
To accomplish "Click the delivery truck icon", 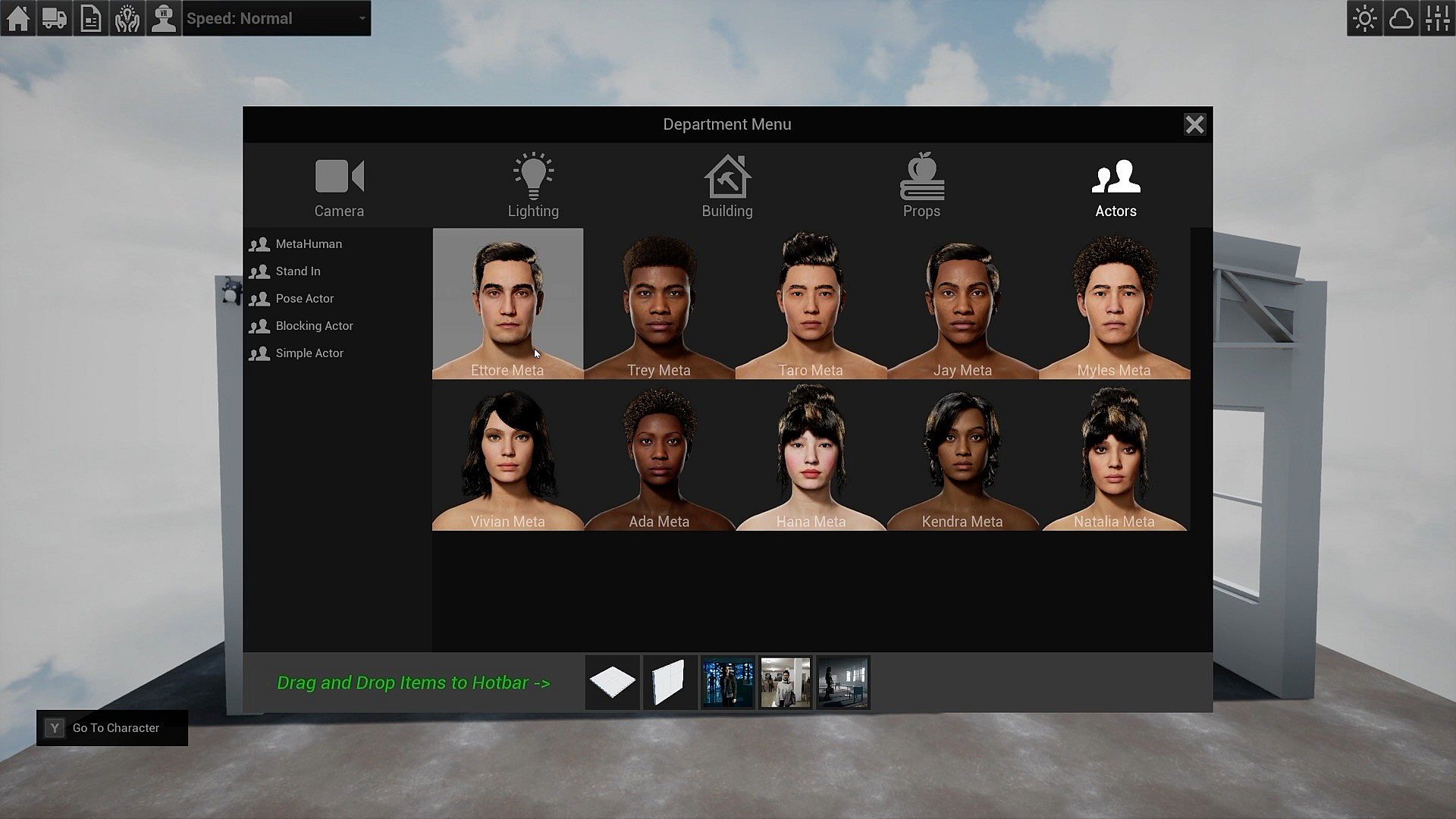I will [x=55, y=18].
